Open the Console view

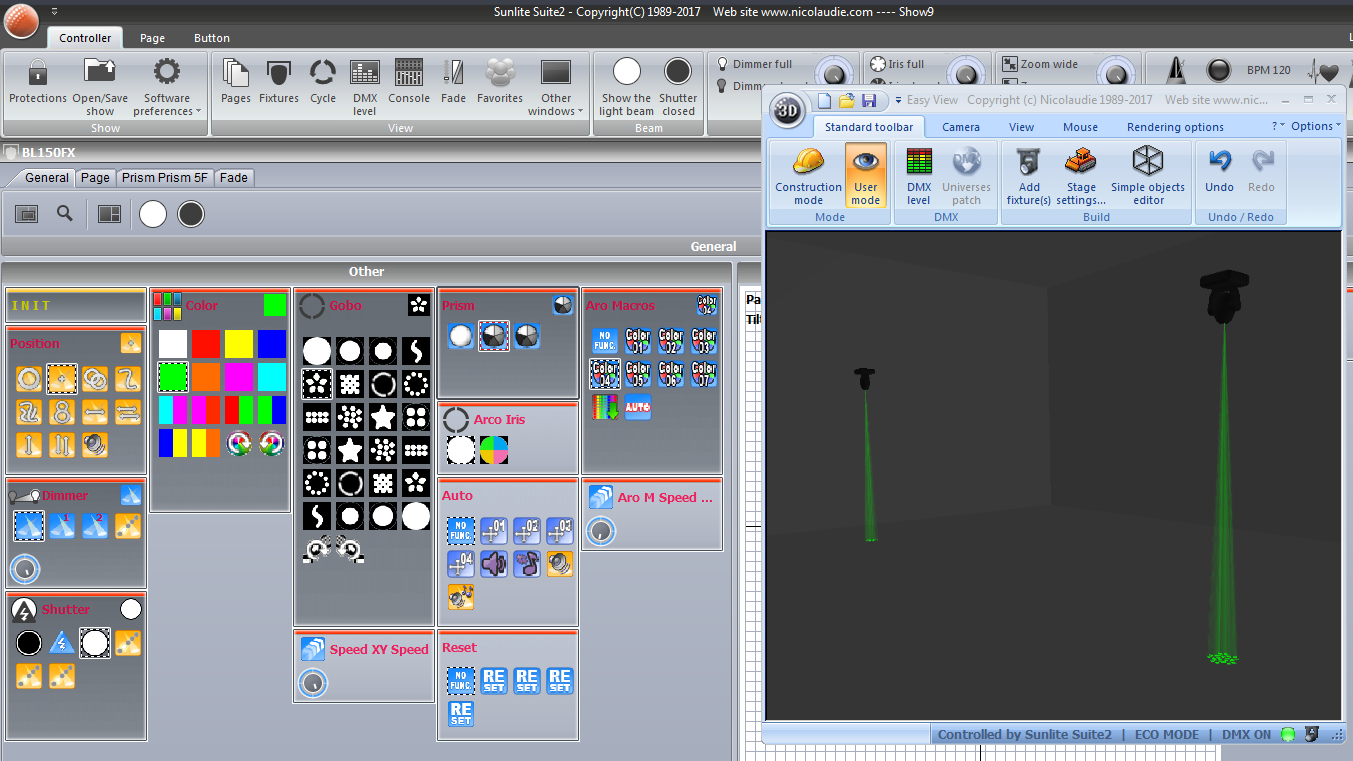click(x=409, y=82)
